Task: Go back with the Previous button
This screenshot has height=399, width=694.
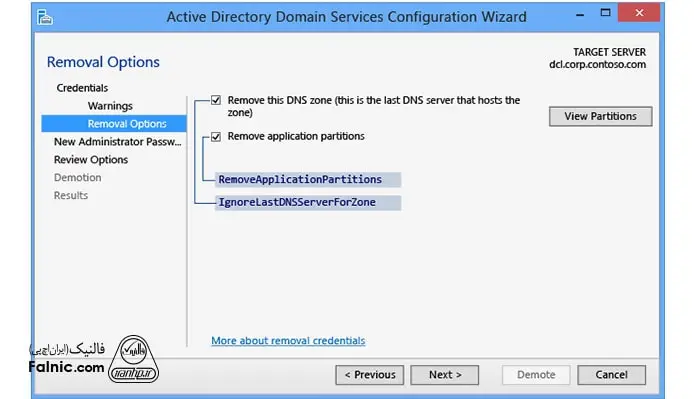Action: [x=370, y=375]
